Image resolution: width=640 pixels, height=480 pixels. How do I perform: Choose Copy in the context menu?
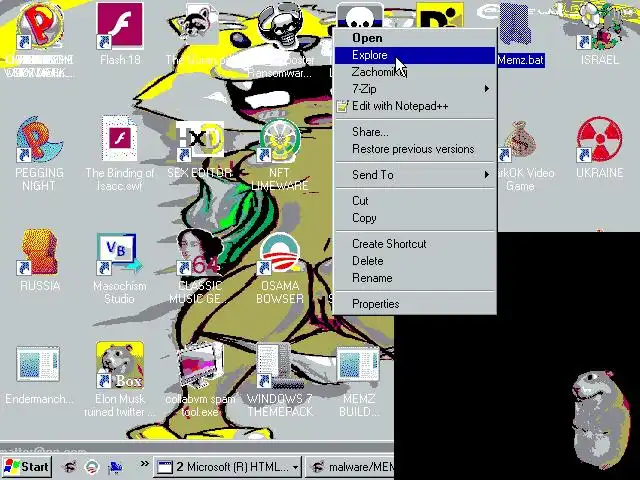tap(415, 218)
